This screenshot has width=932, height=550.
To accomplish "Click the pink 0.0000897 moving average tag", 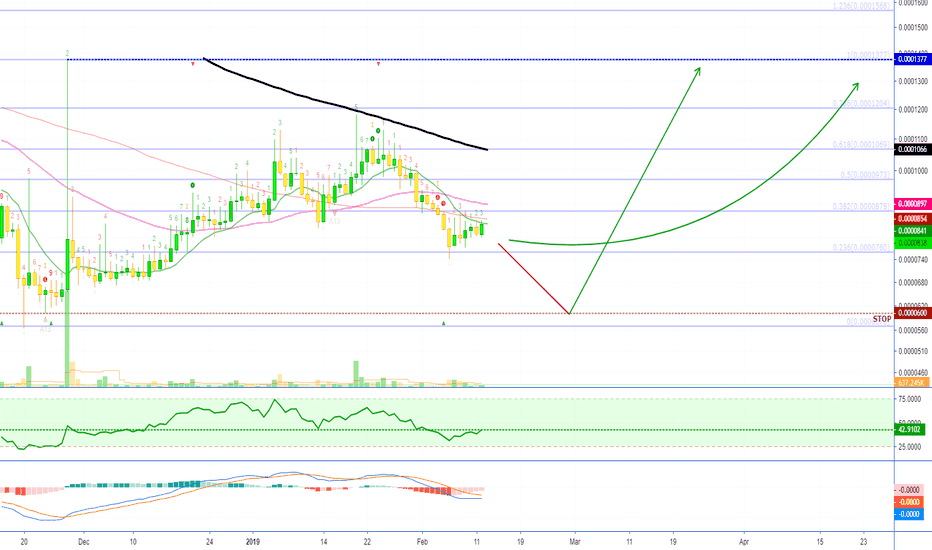I will (912, 204).
